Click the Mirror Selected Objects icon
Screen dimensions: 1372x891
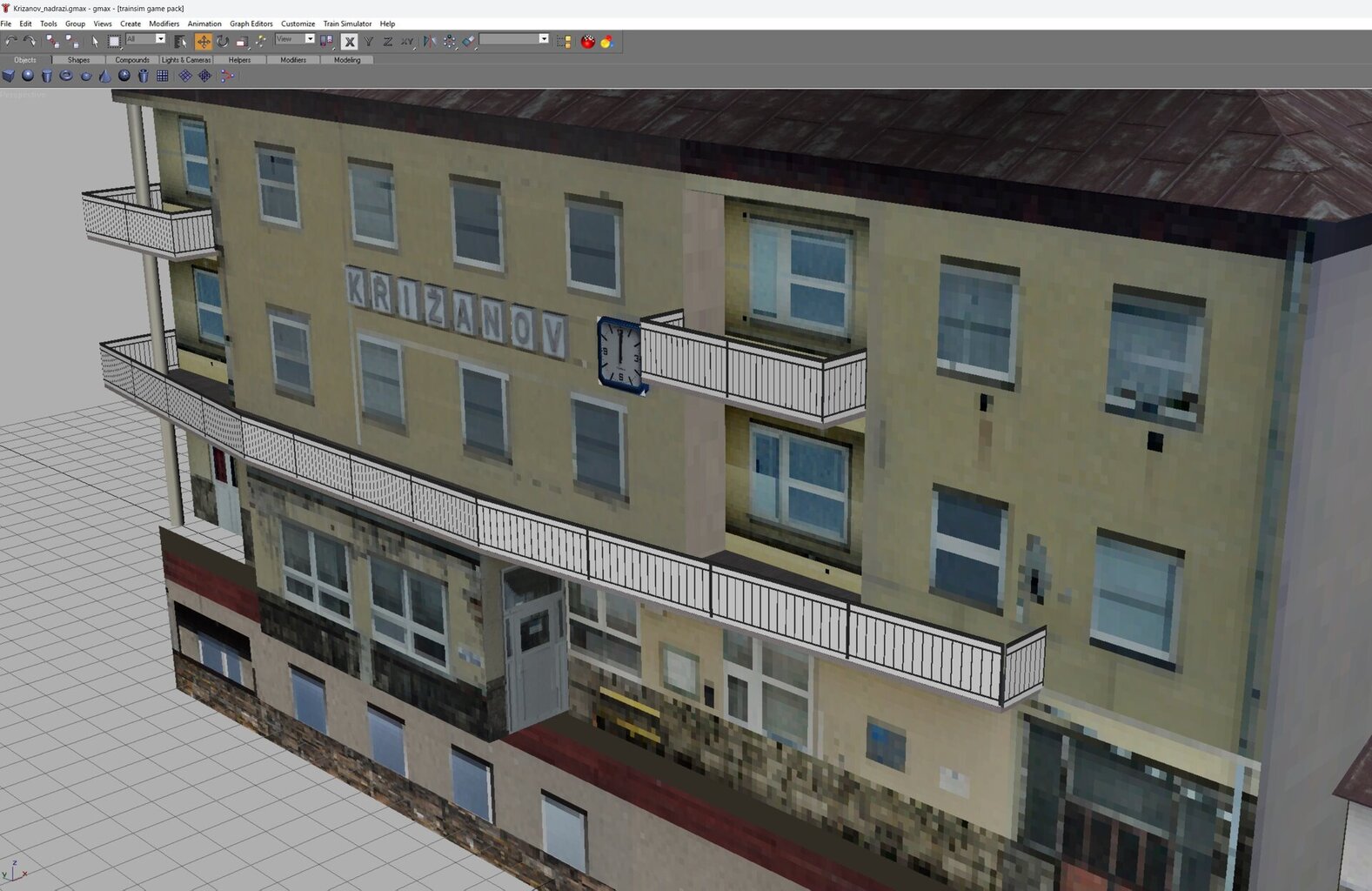tap(430, 41)
